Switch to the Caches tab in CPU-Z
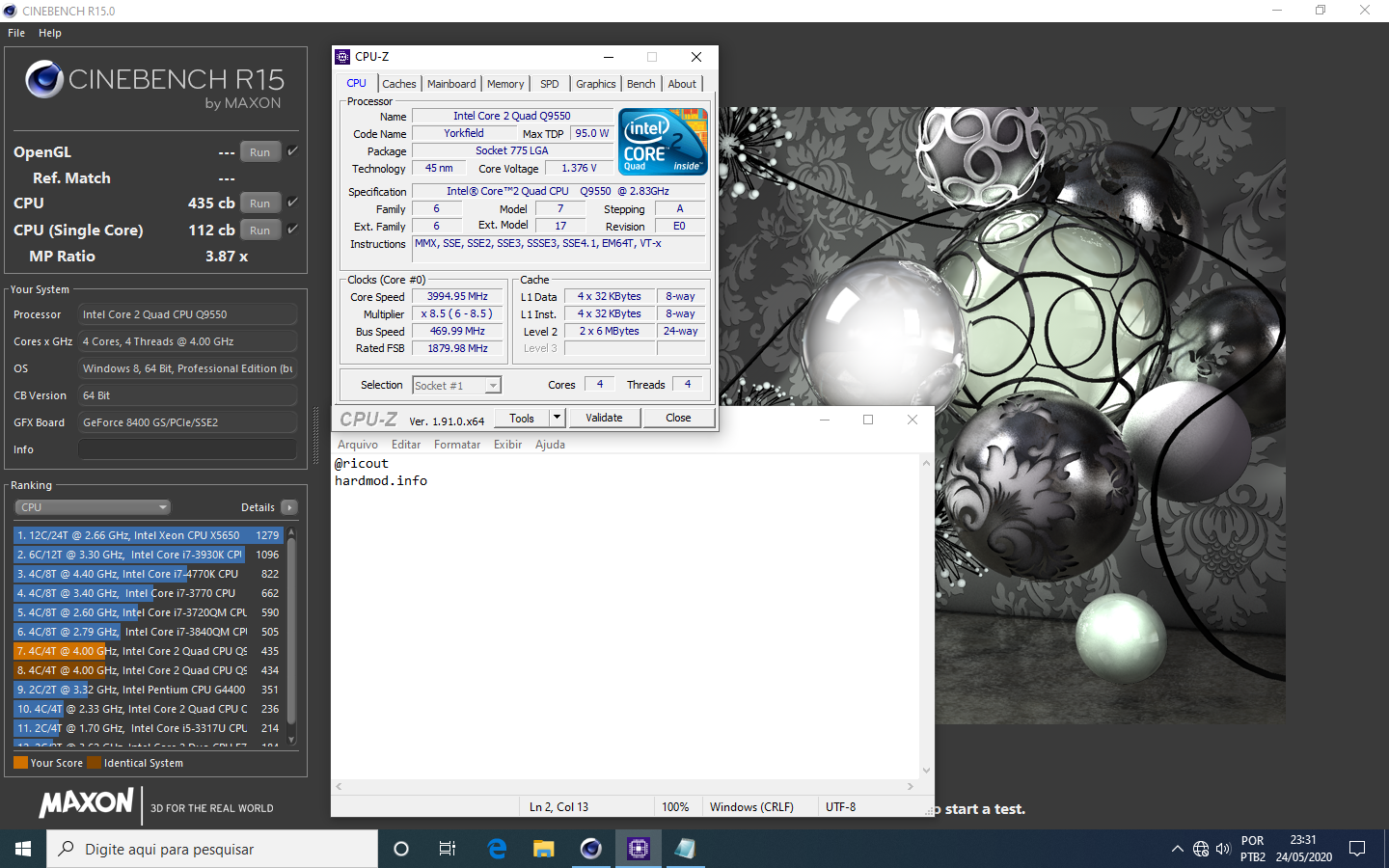Image resolution: width=1389 pixels, height=868 pixels. [399, 84]
